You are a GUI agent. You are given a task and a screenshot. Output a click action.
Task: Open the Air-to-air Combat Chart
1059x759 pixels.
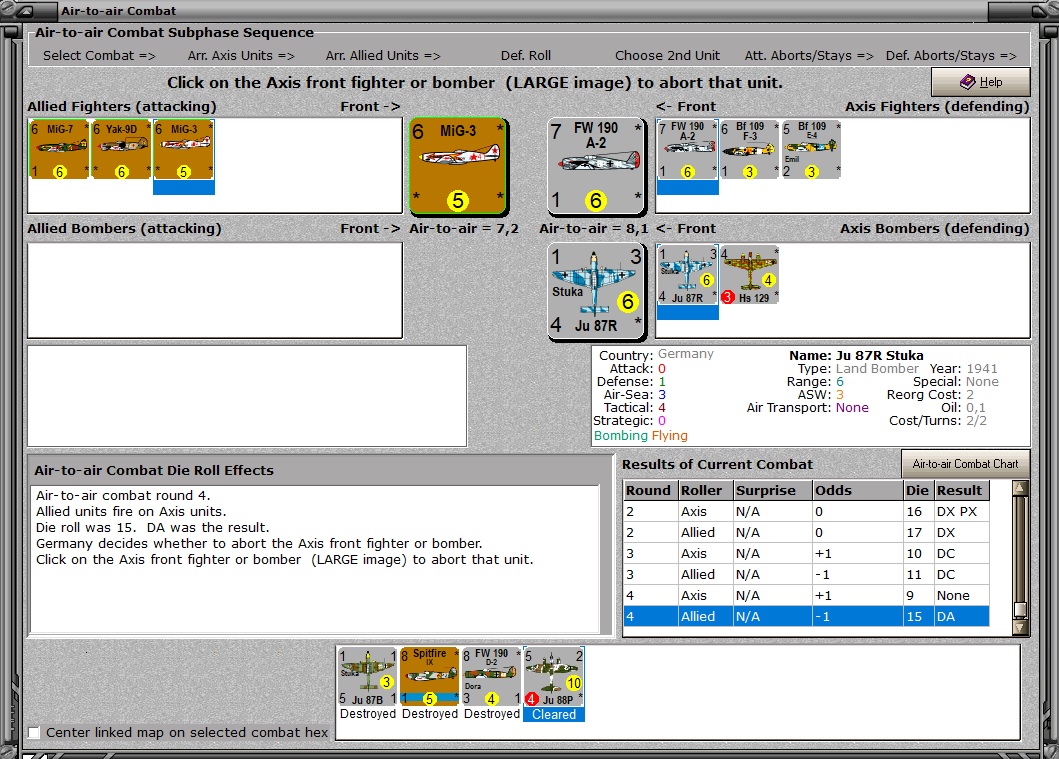click(965, 464)
